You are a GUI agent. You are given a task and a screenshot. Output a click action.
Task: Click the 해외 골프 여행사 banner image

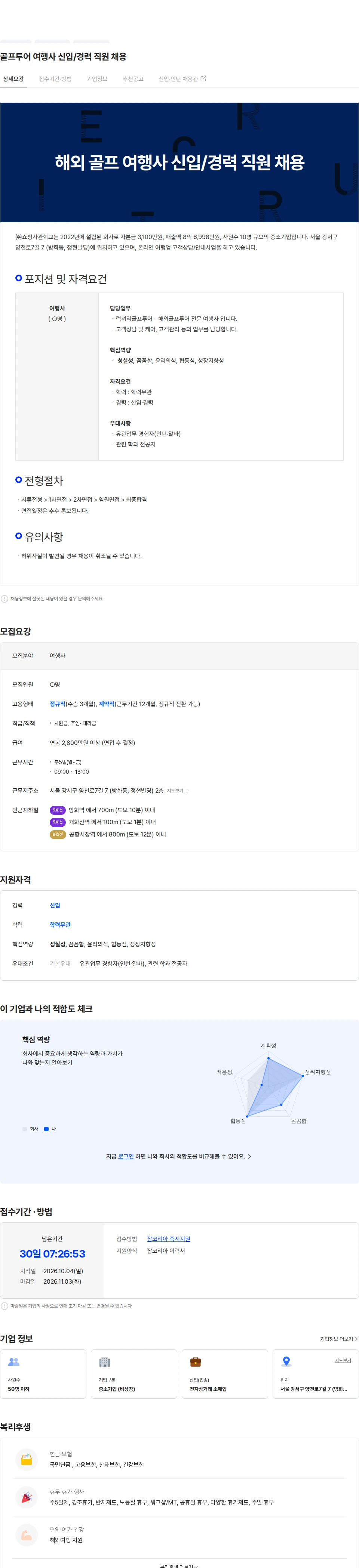click(x=179, y=162)
